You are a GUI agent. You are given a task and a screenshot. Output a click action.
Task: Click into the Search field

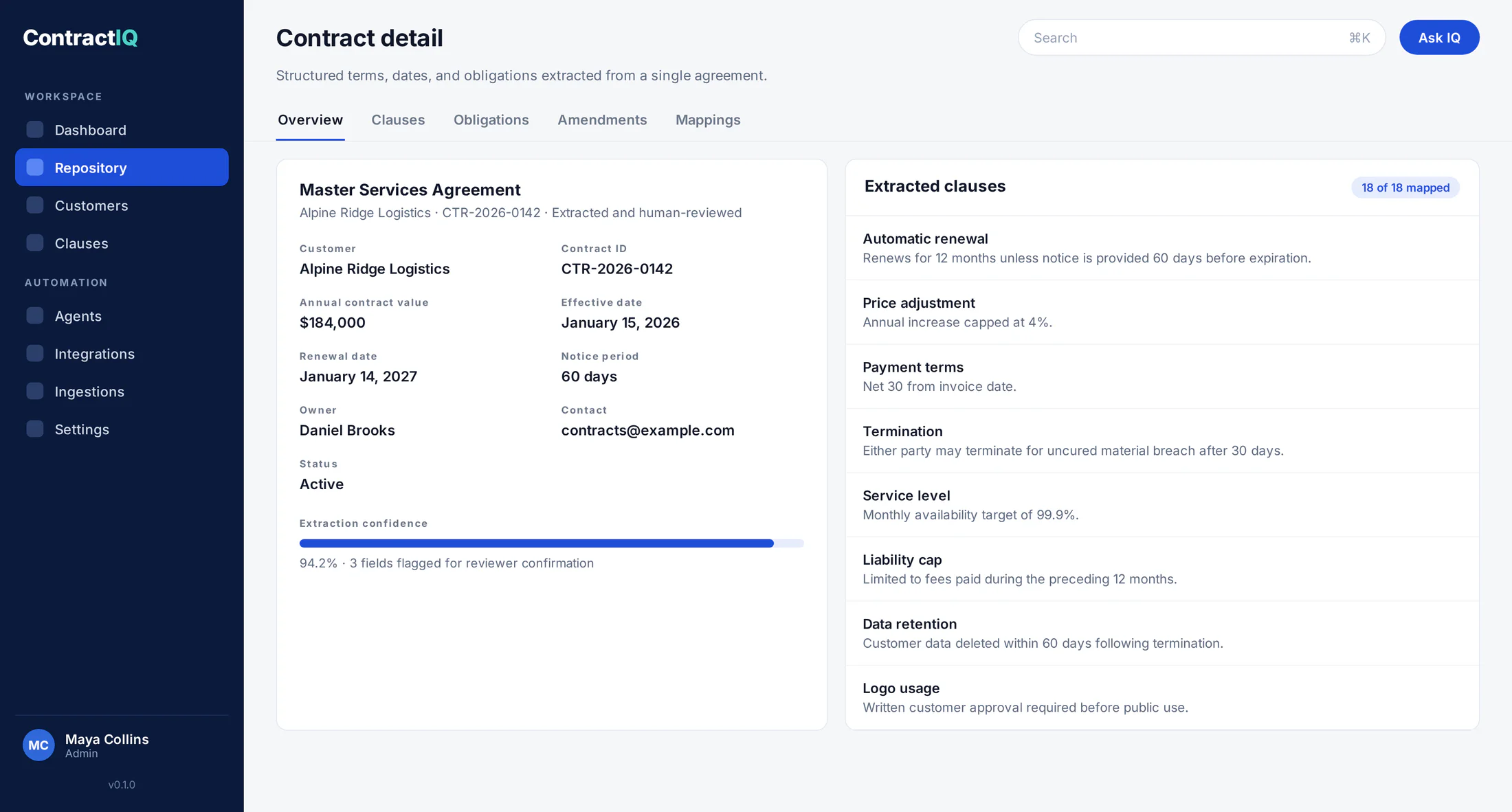point(1201,38)
